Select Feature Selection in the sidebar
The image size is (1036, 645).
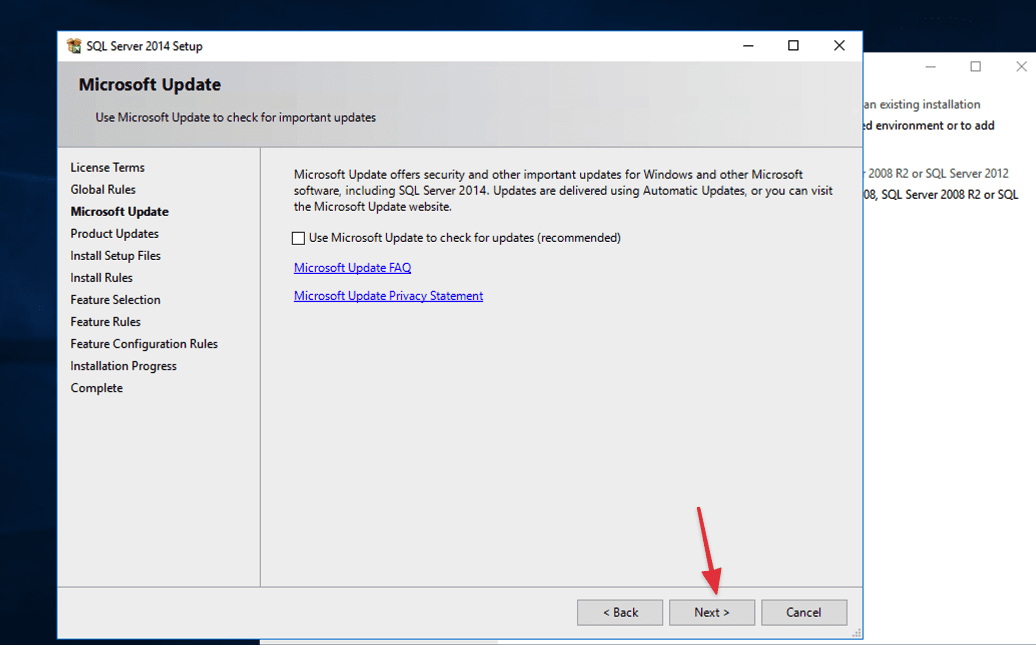tap(115, 299)
